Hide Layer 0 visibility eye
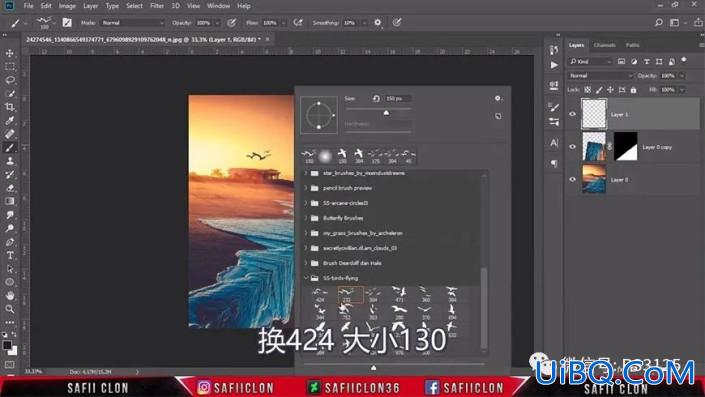Image resolution: width=705 pixels, height=397 pixels. point(572,179)
